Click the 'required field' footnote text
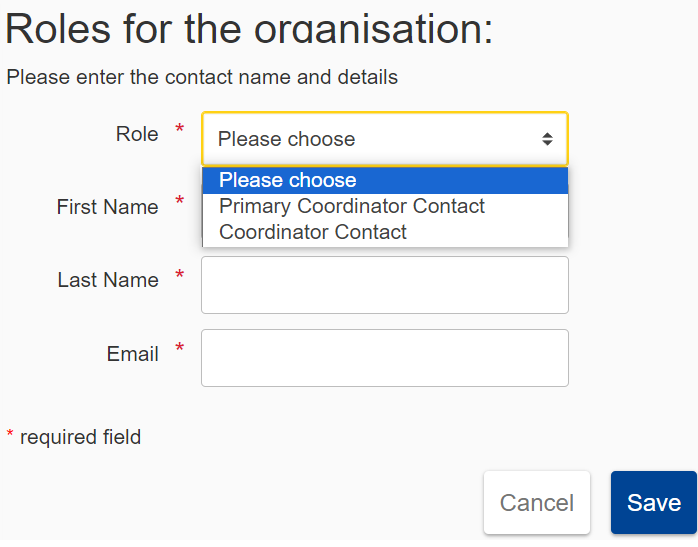 click(x=80, y=437)
